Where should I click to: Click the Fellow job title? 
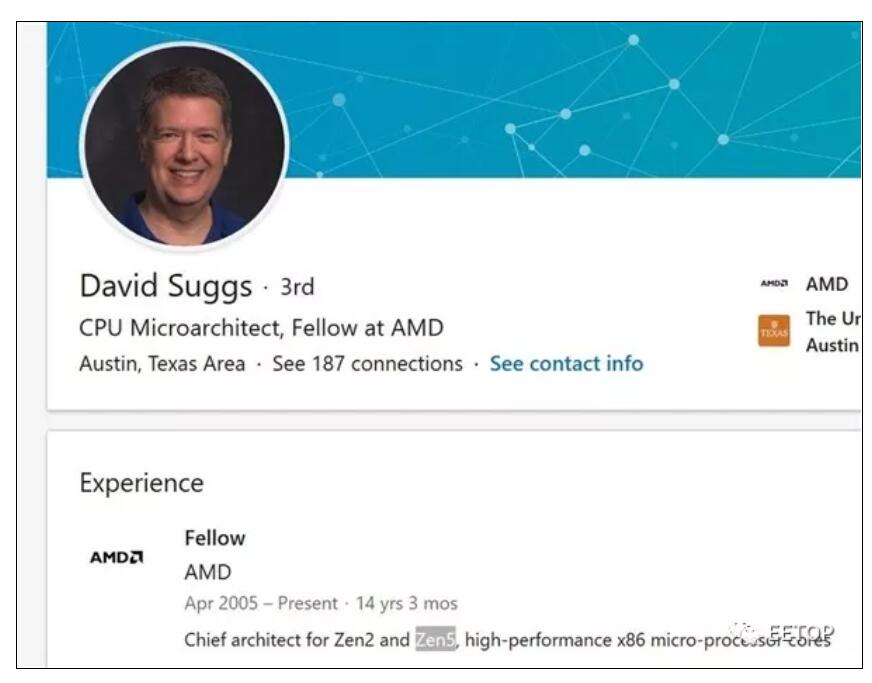click(x=215, y=538)
